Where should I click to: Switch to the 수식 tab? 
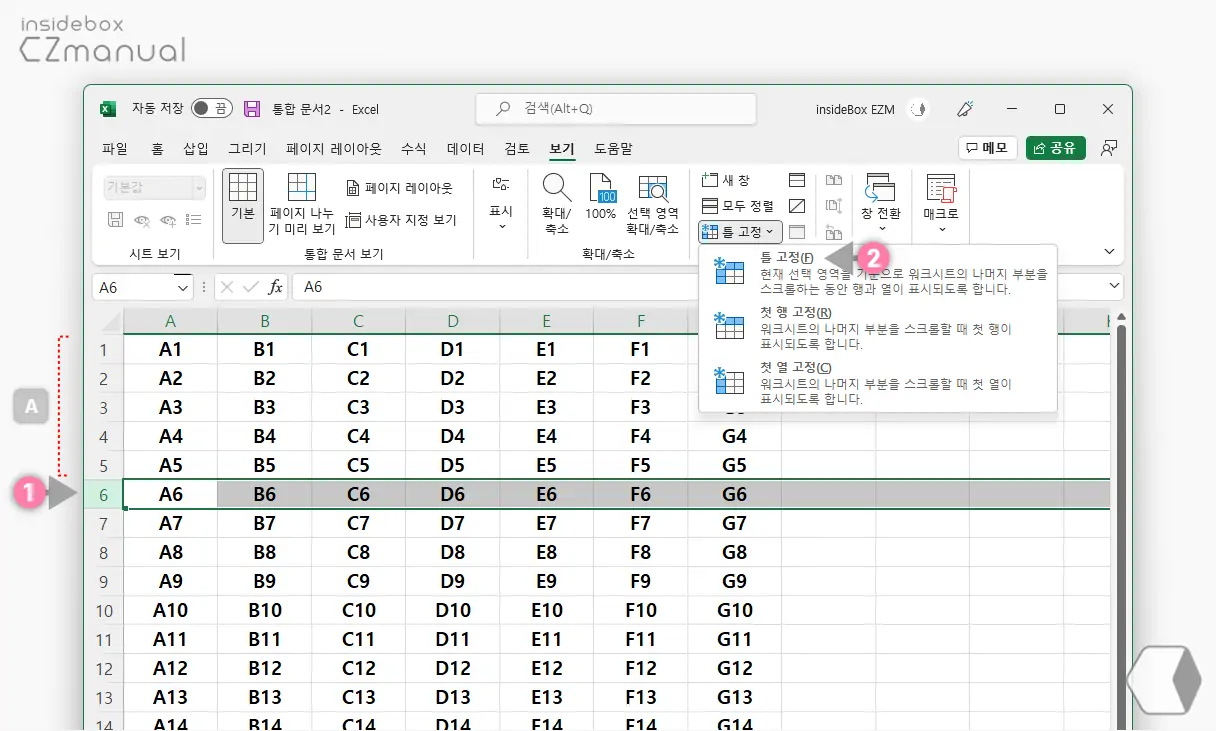414,148
